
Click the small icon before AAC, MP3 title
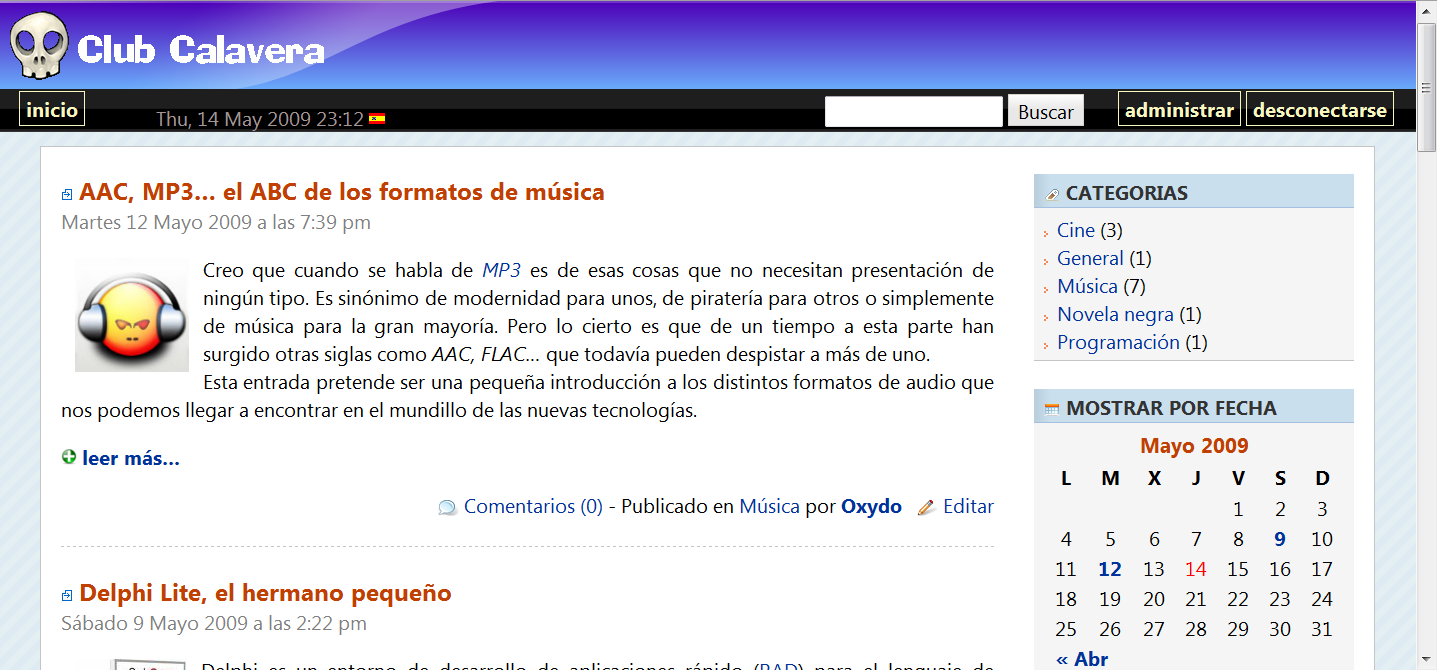pos(67,194)
